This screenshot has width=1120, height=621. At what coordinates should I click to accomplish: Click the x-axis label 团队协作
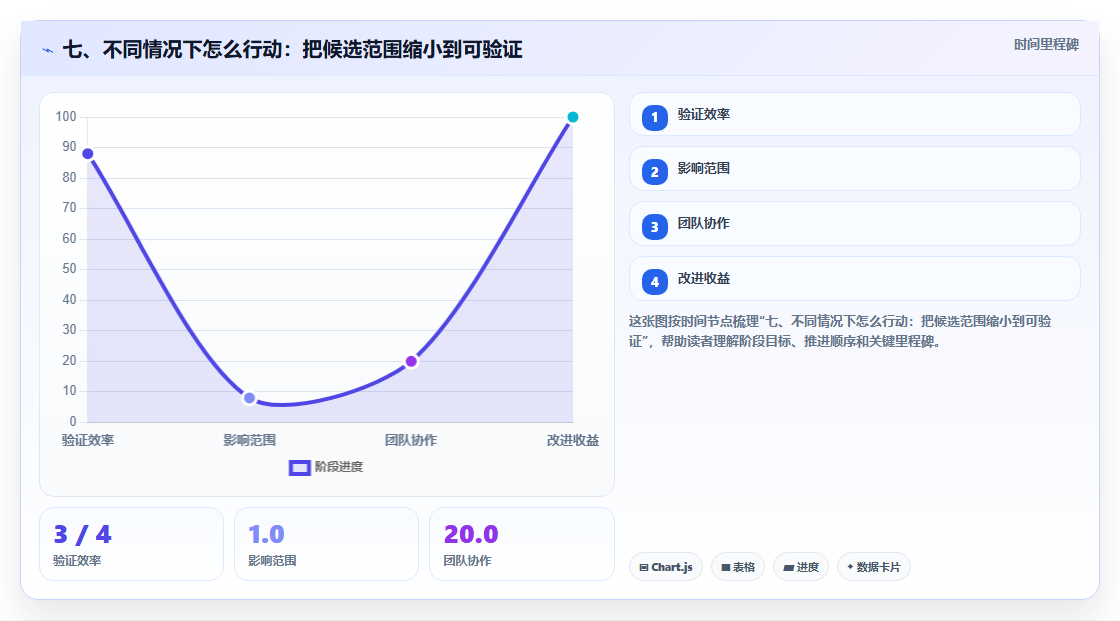click(411, 440)
